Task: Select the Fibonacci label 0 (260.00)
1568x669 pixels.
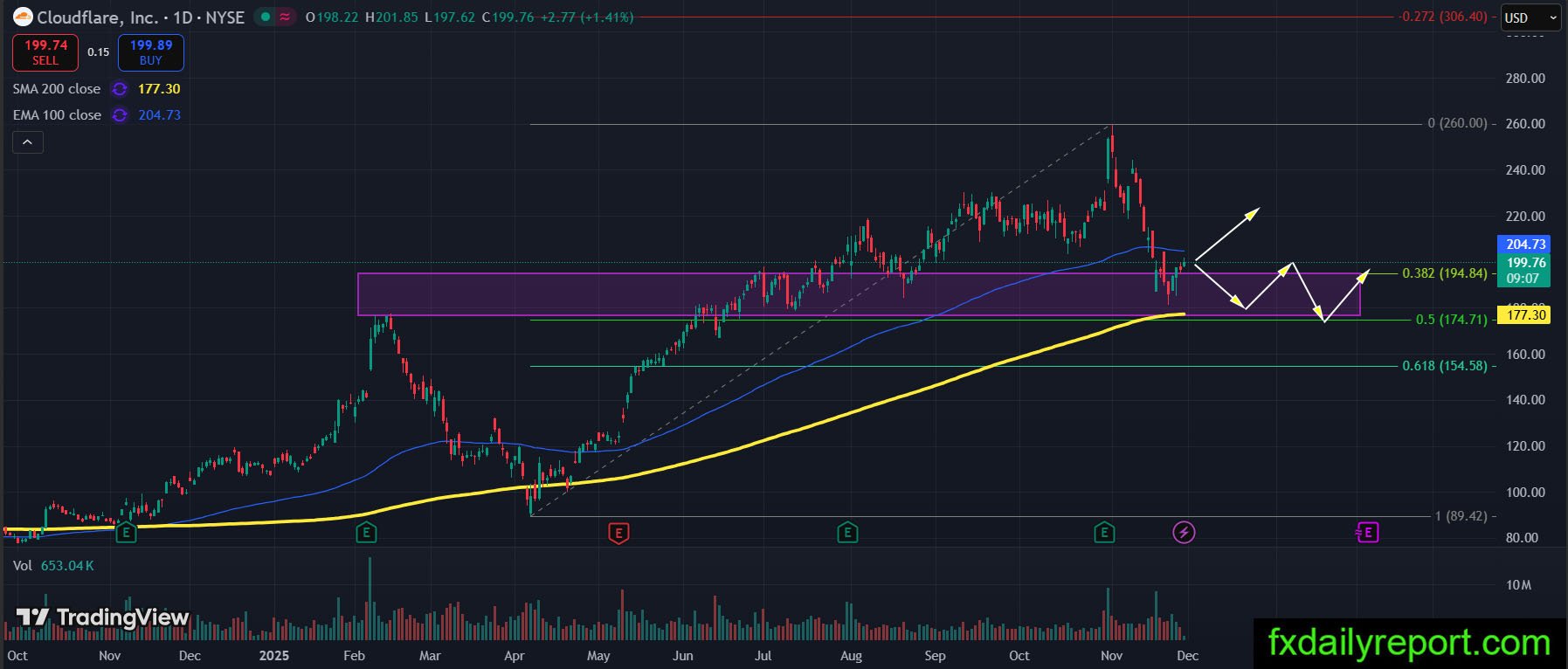Action: (1457, 123)
